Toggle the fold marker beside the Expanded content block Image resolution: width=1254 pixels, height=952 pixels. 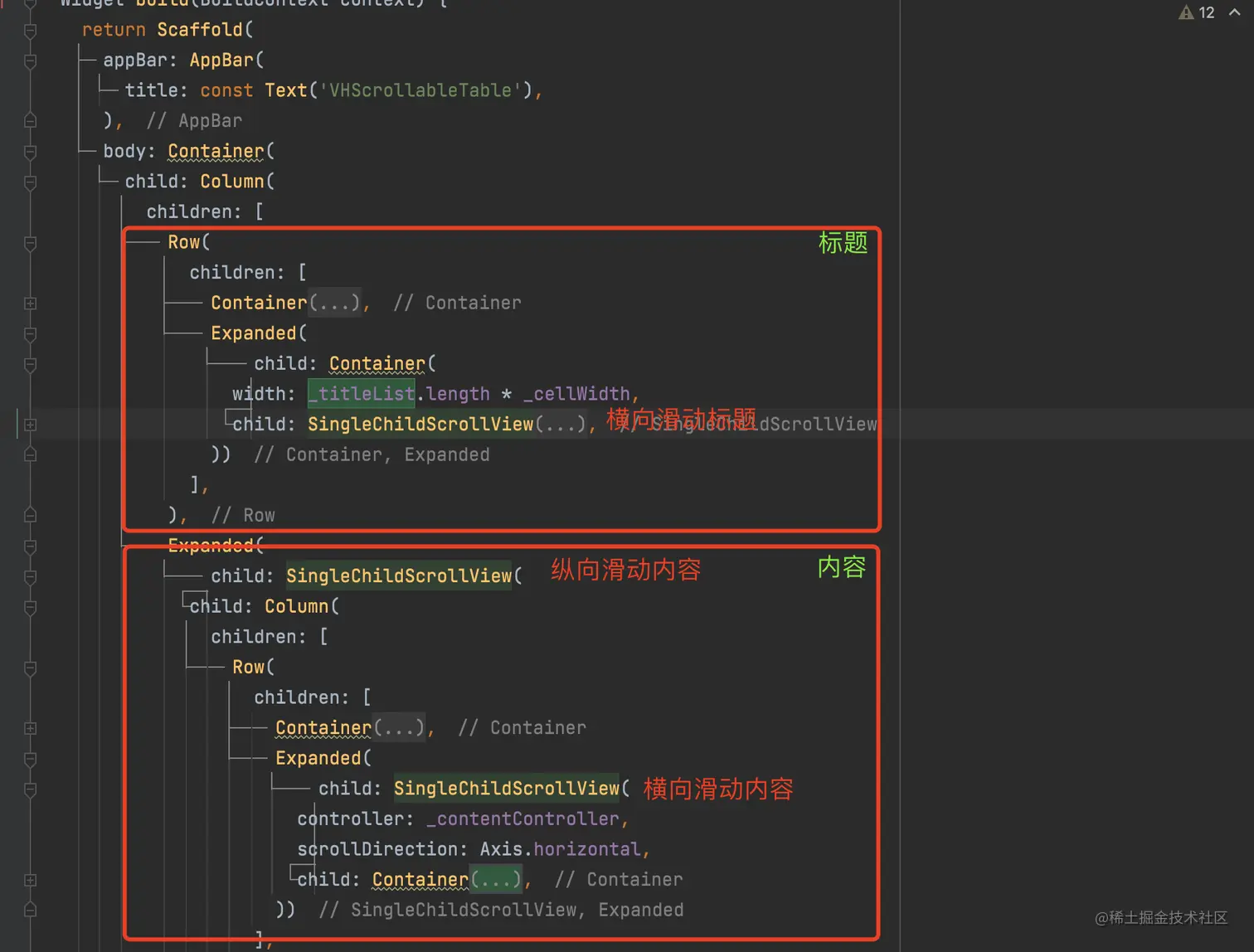point(30,547)
